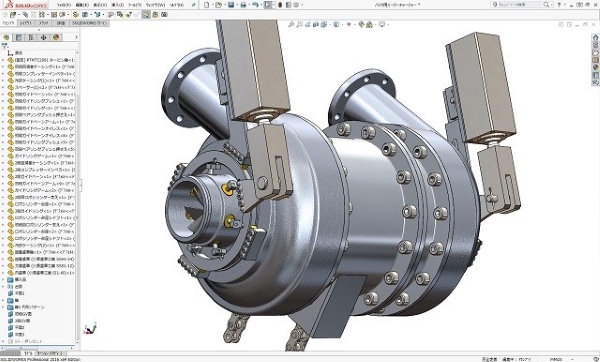Open the DisplayManager appearance sphere tab

point(56,38)
